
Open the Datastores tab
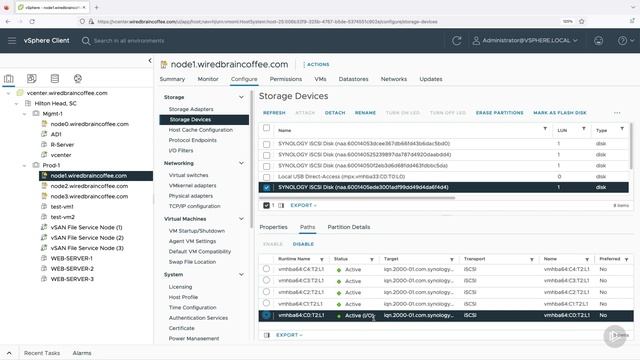353,79
